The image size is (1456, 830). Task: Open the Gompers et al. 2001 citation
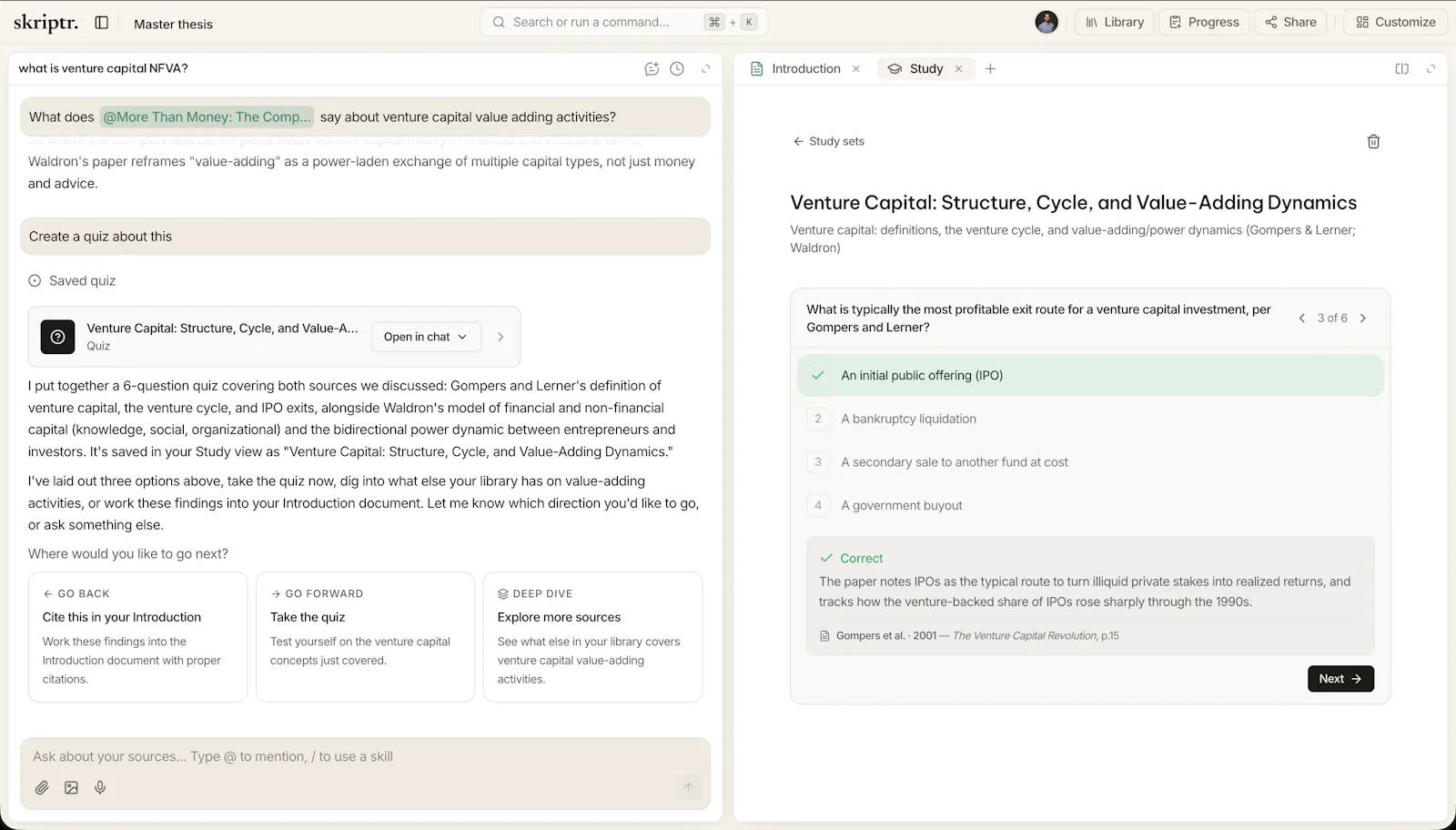pos(969,635)
